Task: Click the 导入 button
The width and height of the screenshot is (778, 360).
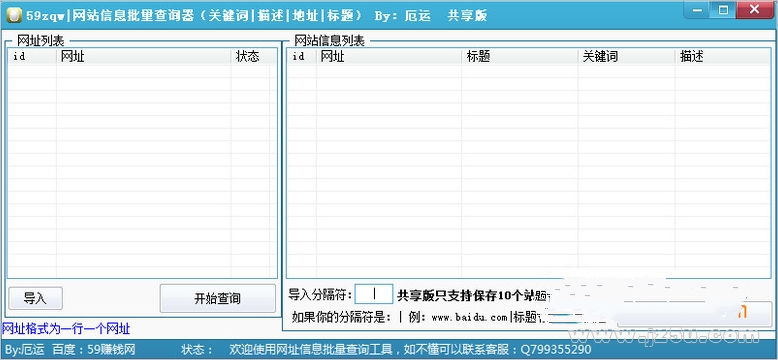Action: (x=35, y=298)
